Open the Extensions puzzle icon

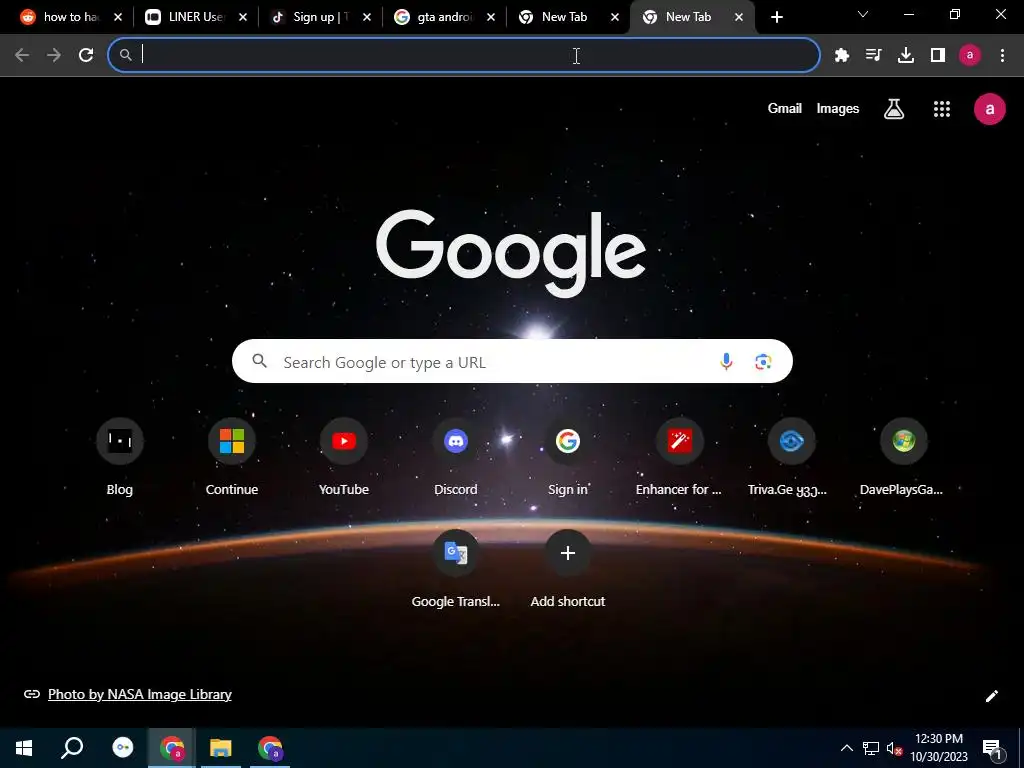842,56
